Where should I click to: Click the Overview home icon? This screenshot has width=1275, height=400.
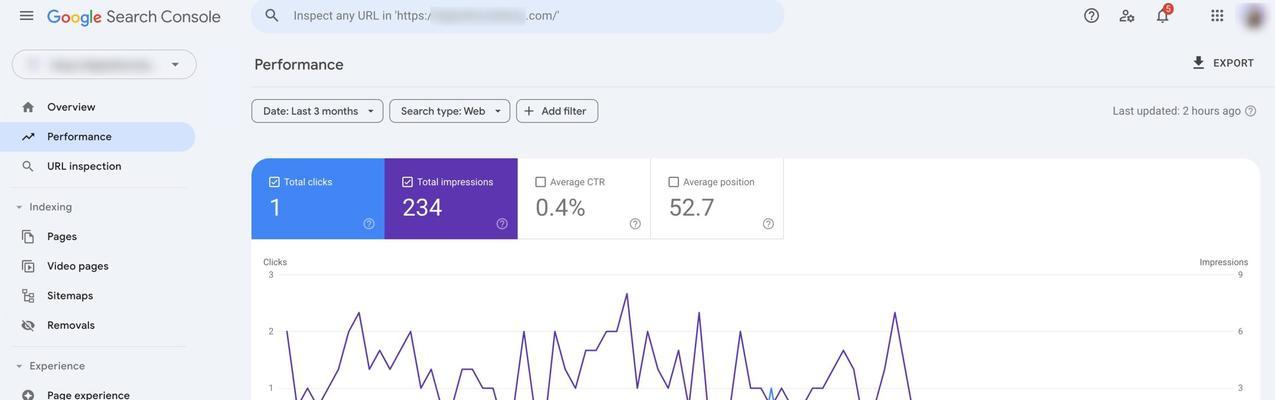(28, 107)
